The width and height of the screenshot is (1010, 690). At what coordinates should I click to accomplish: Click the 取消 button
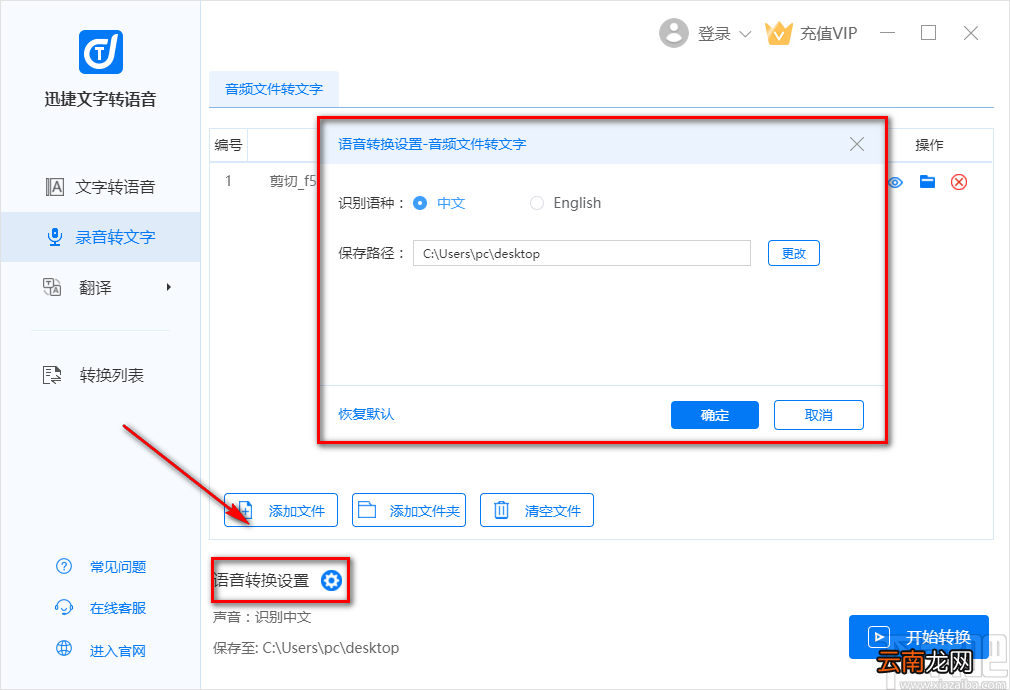click(x=819, y=415)
